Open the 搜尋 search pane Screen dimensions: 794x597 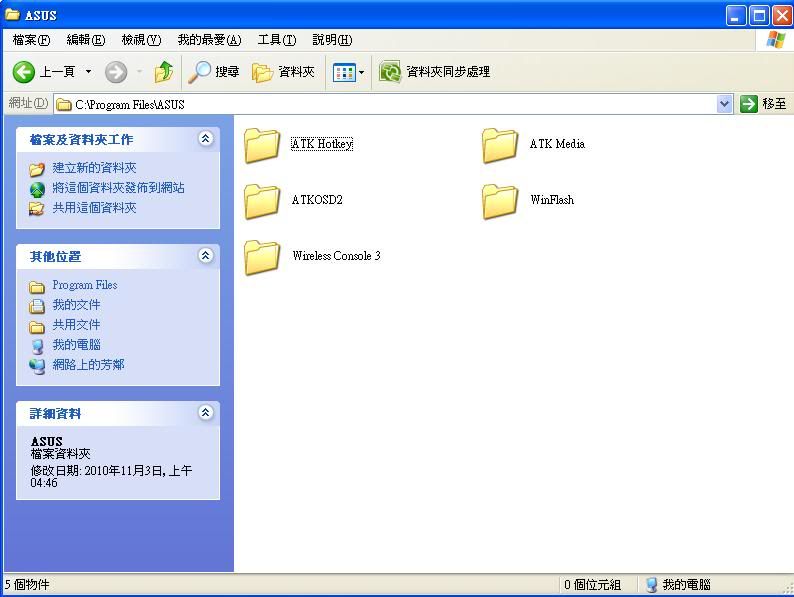pyautogui.click(x=213, y=72)
